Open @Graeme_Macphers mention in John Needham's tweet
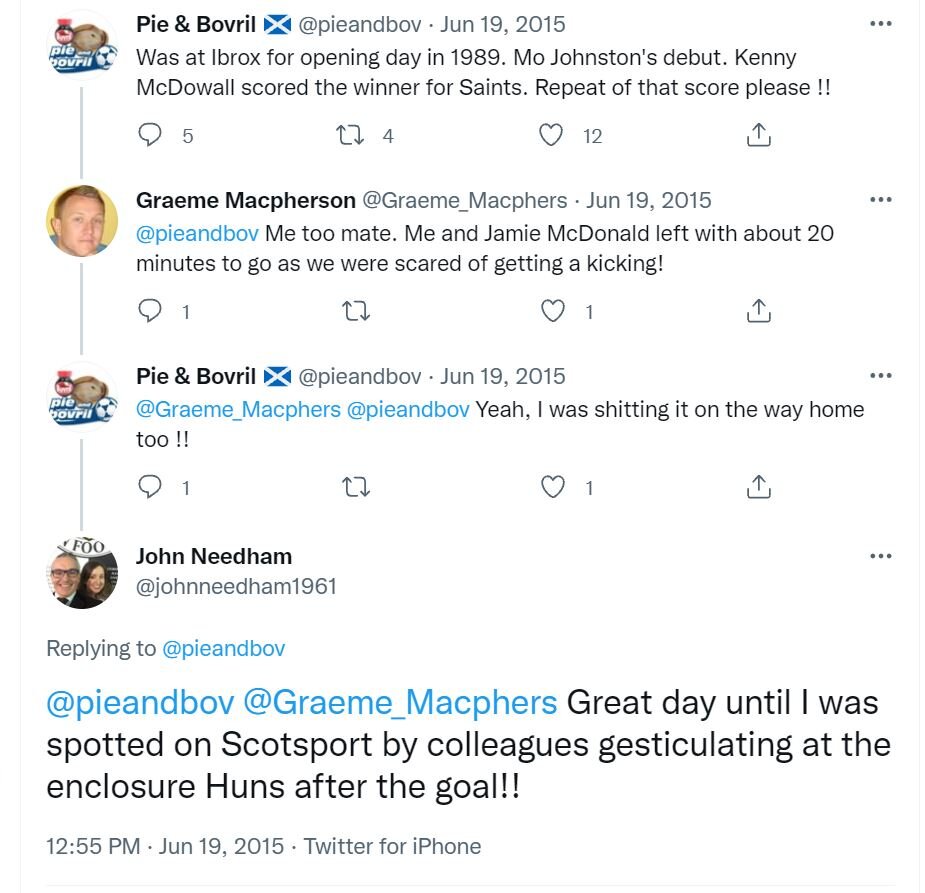 [x=400, y=702]
